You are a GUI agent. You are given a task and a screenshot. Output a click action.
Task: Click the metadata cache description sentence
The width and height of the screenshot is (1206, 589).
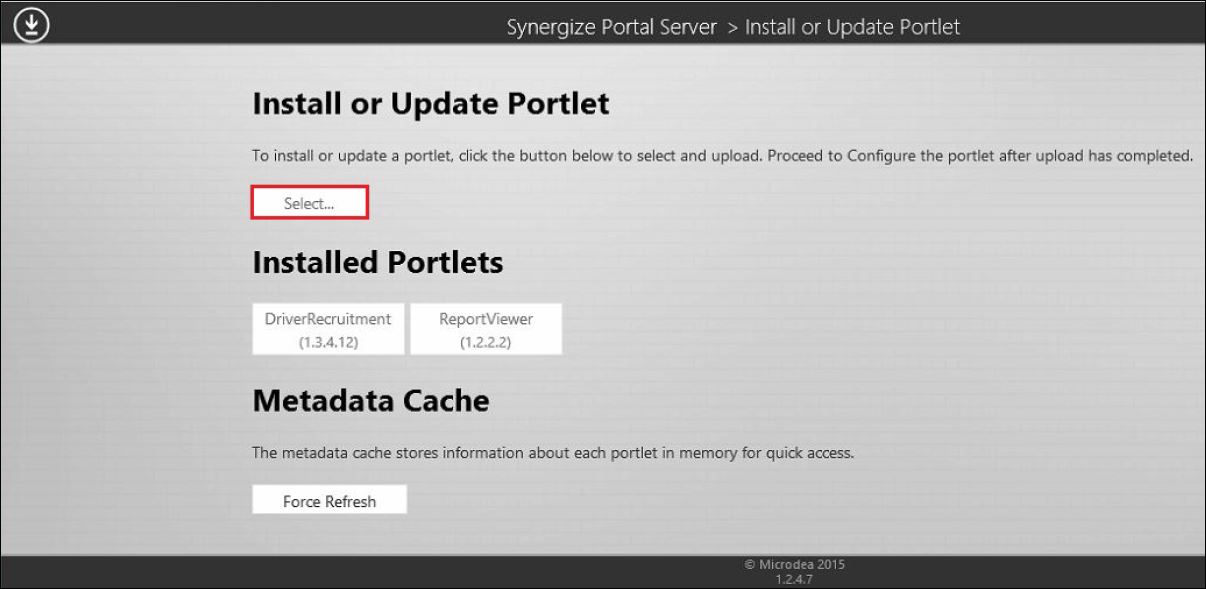click(x=553, y=453)
